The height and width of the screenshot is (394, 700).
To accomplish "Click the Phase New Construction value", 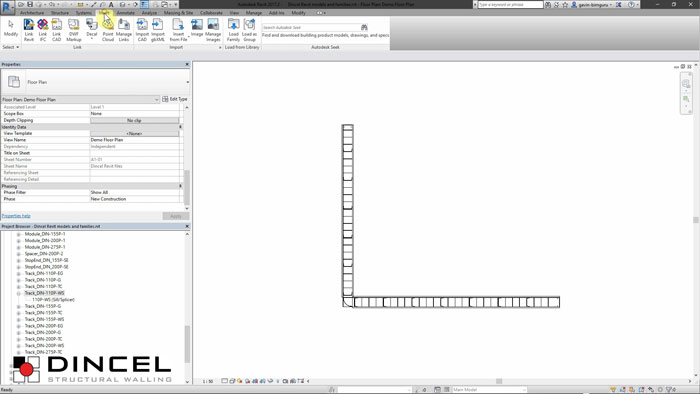I will (x=134, y=199).
